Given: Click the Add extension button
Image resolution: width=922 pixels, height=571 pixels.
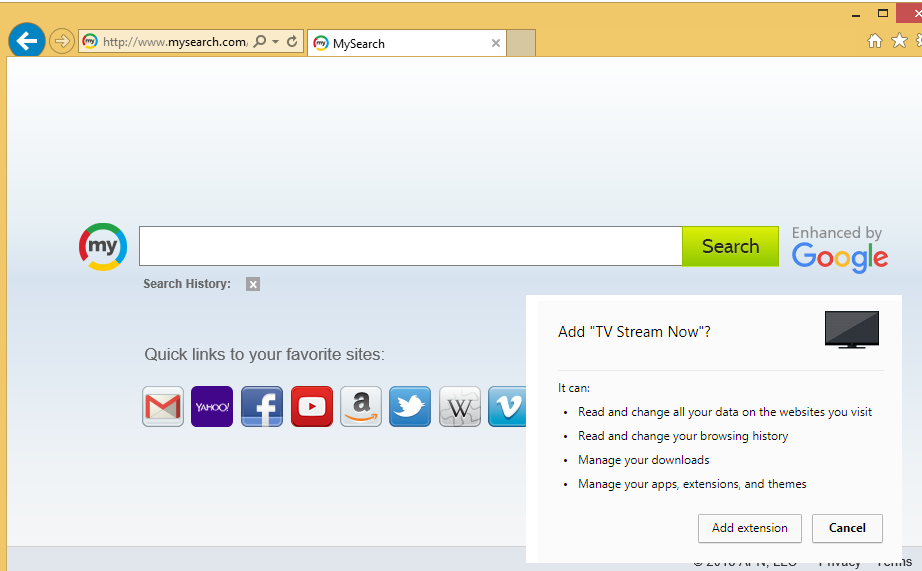Looking at the screenshot, I should point(749,528).
